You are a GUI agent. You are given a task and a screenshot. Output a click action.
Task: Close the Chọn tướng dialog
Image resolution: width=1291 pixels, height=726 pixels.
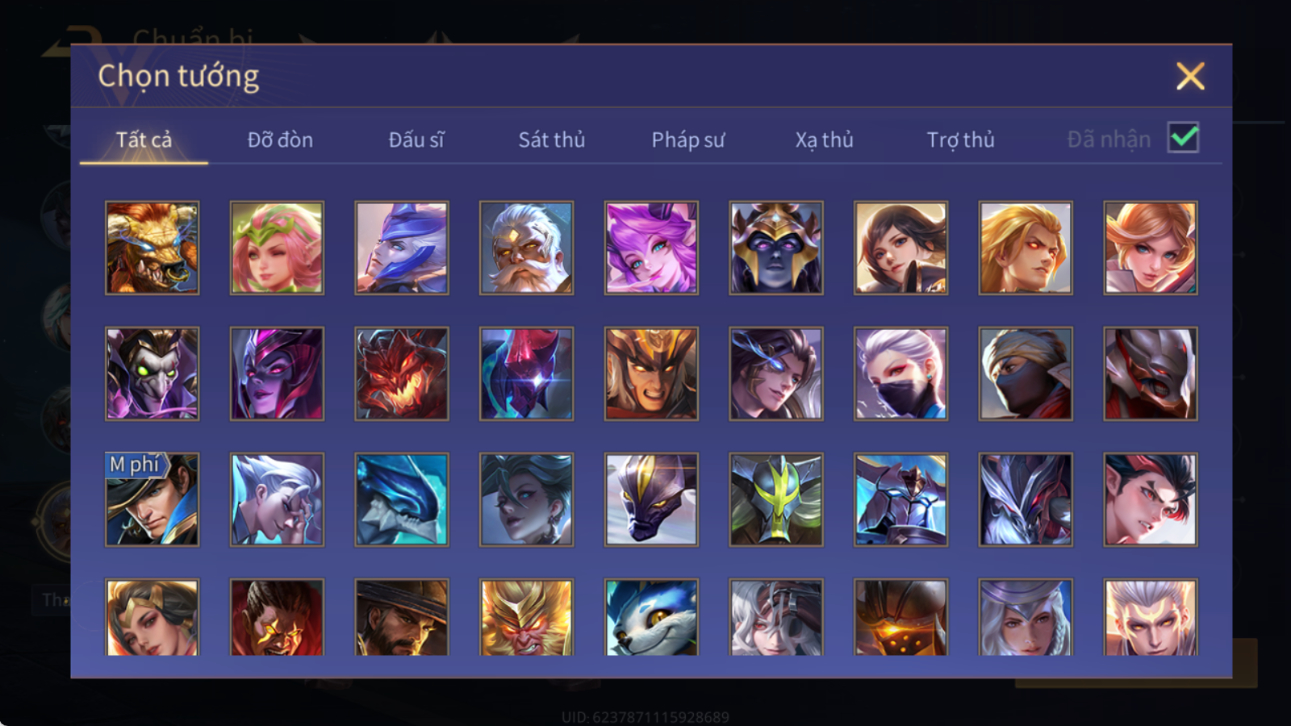point(1190,76)
